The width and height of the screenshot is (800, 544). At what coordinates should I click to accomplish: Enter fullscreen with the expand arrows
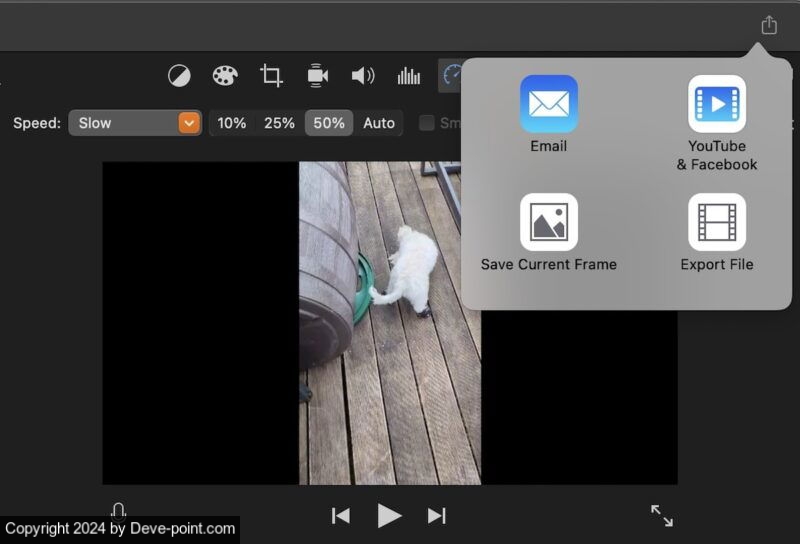pos(662,515)
